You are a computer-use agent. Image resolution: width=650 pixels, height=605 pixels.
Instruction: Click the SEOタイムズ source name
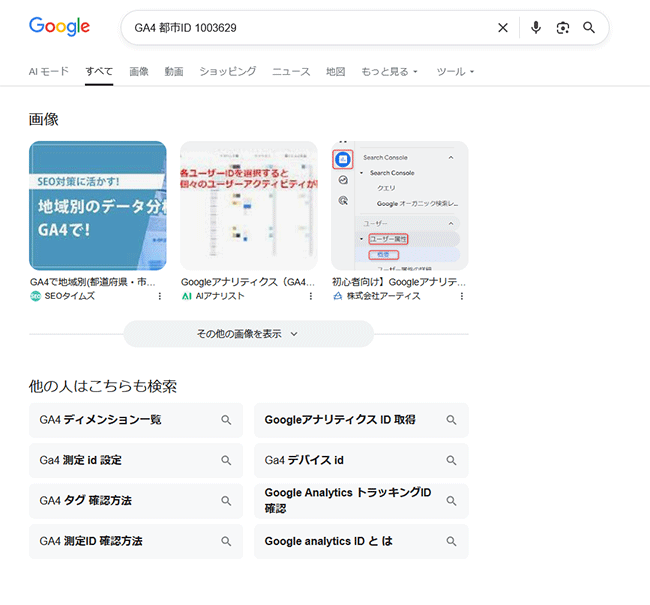(70, 296)
